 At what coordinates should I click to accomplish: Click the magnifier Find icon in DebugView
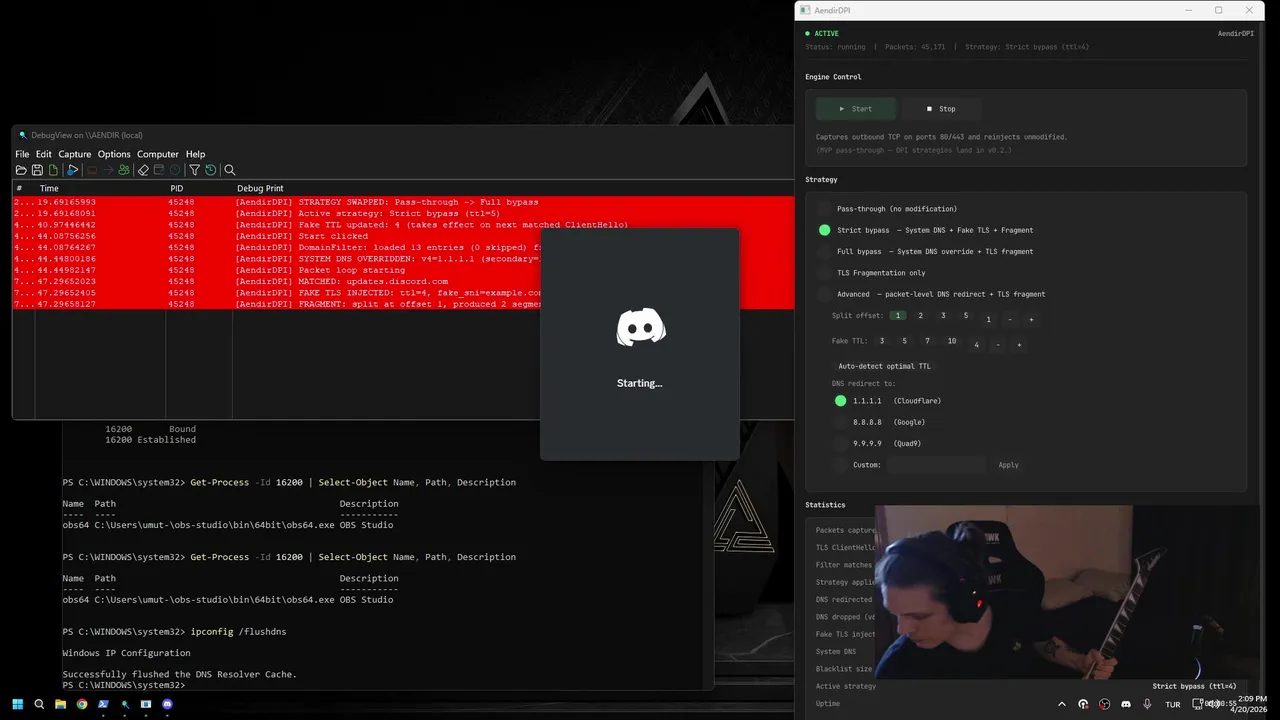coord(230,170)
